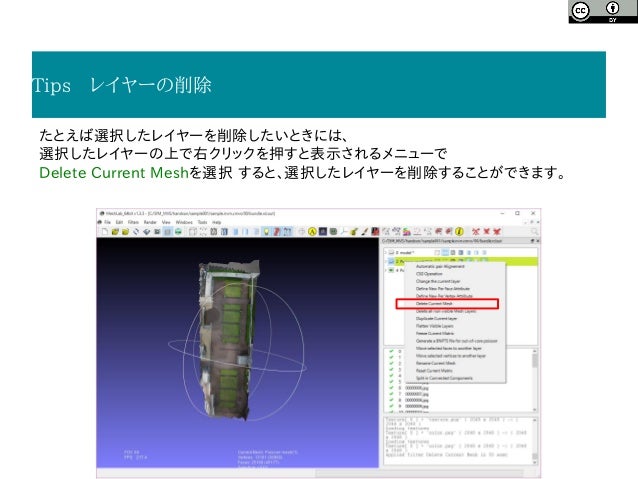Click the Snapshot camera icon
Viewport: 638px width, 479px height.
(x=157, y=232)
